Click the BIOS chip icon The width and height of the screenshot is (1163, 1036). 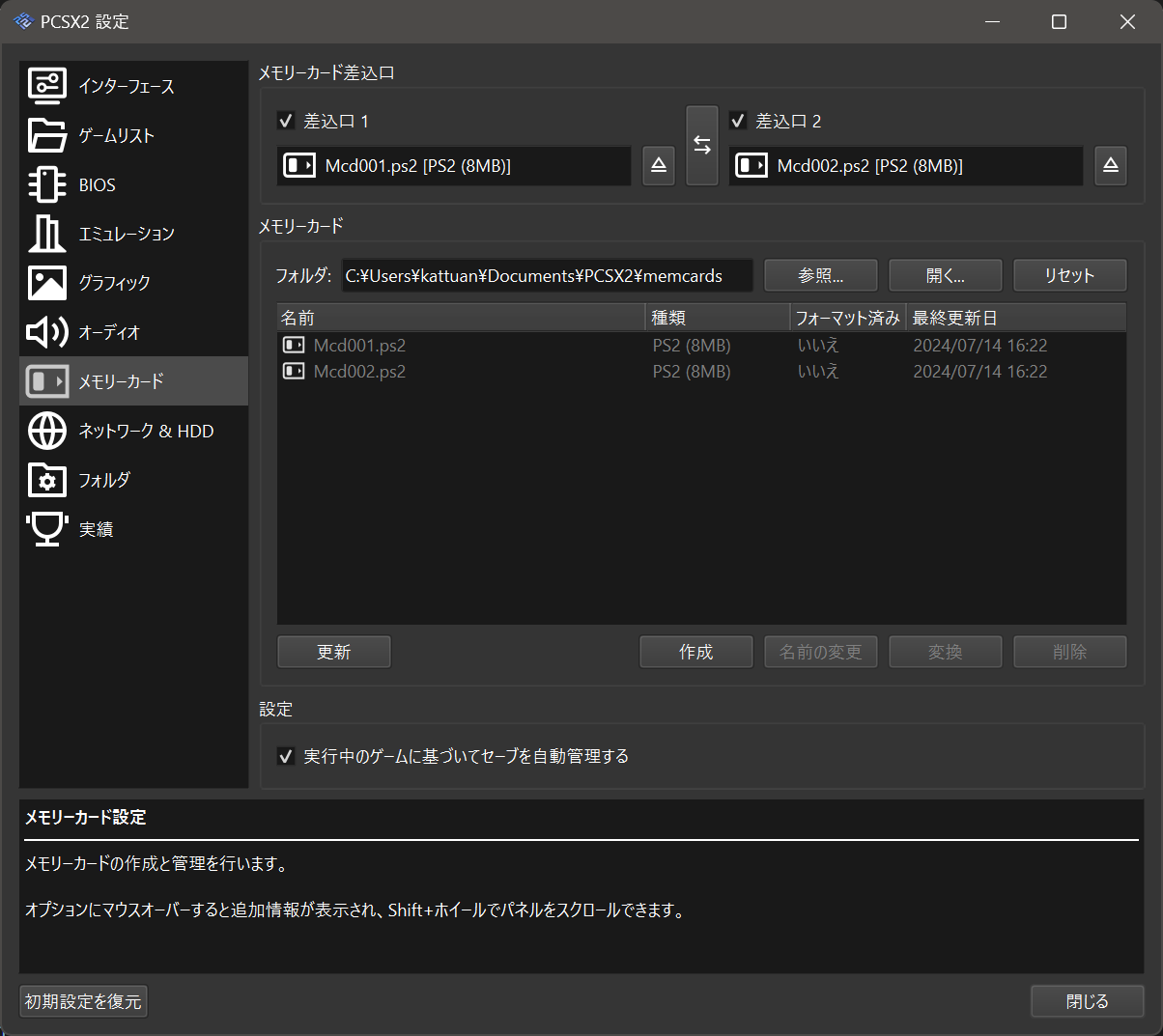[x=46, y=184]
